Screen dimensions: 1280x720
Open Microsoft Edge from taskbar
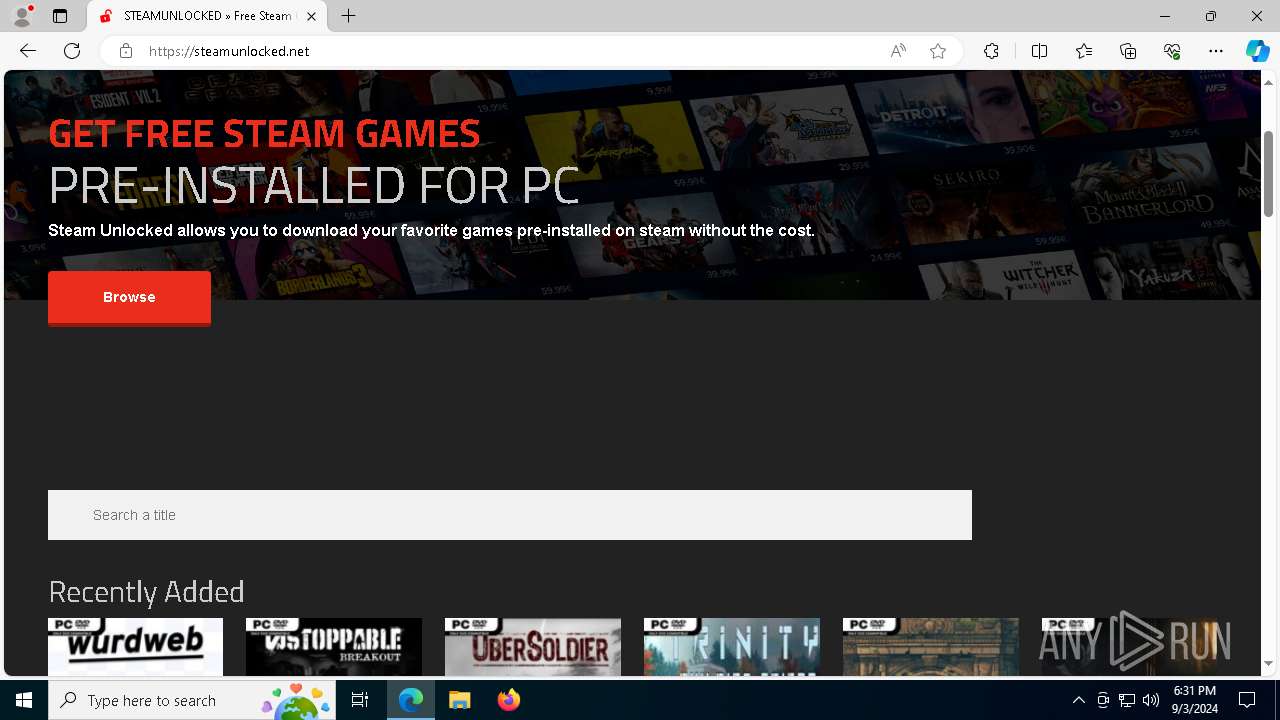[x=411, y=700]
